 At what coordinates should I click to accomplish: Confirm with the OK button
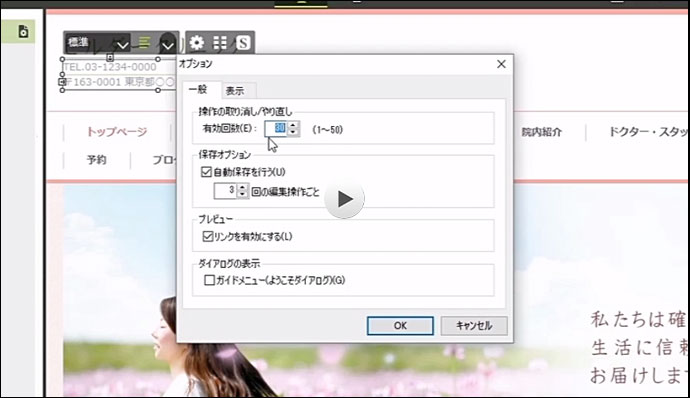(x=400, y=326)
